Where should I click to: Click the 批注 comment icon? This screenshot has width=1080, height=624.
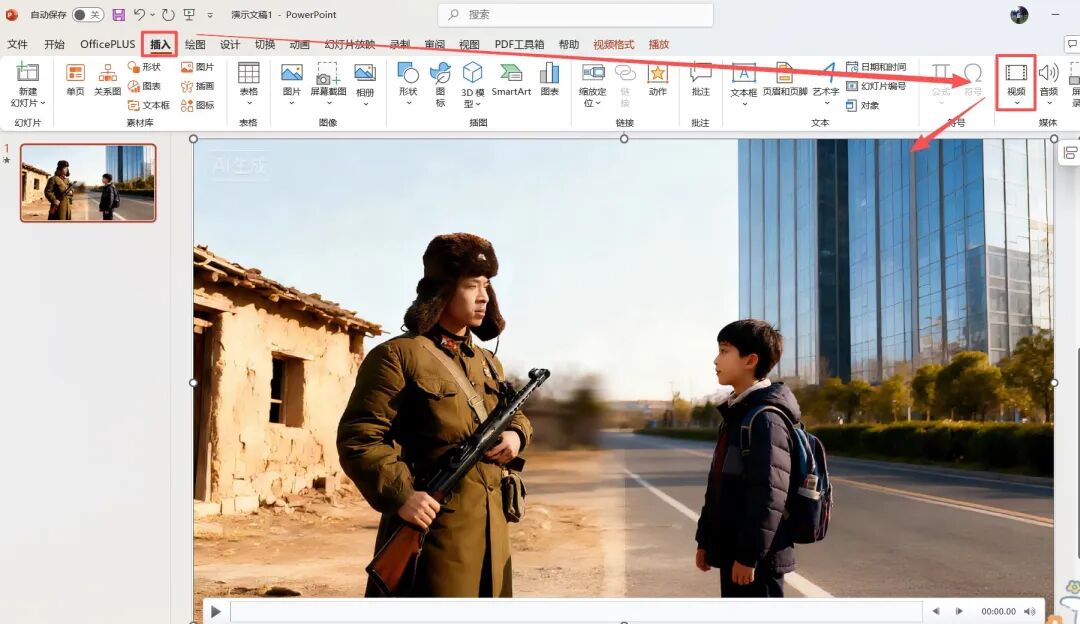click(x=700, y=80)
